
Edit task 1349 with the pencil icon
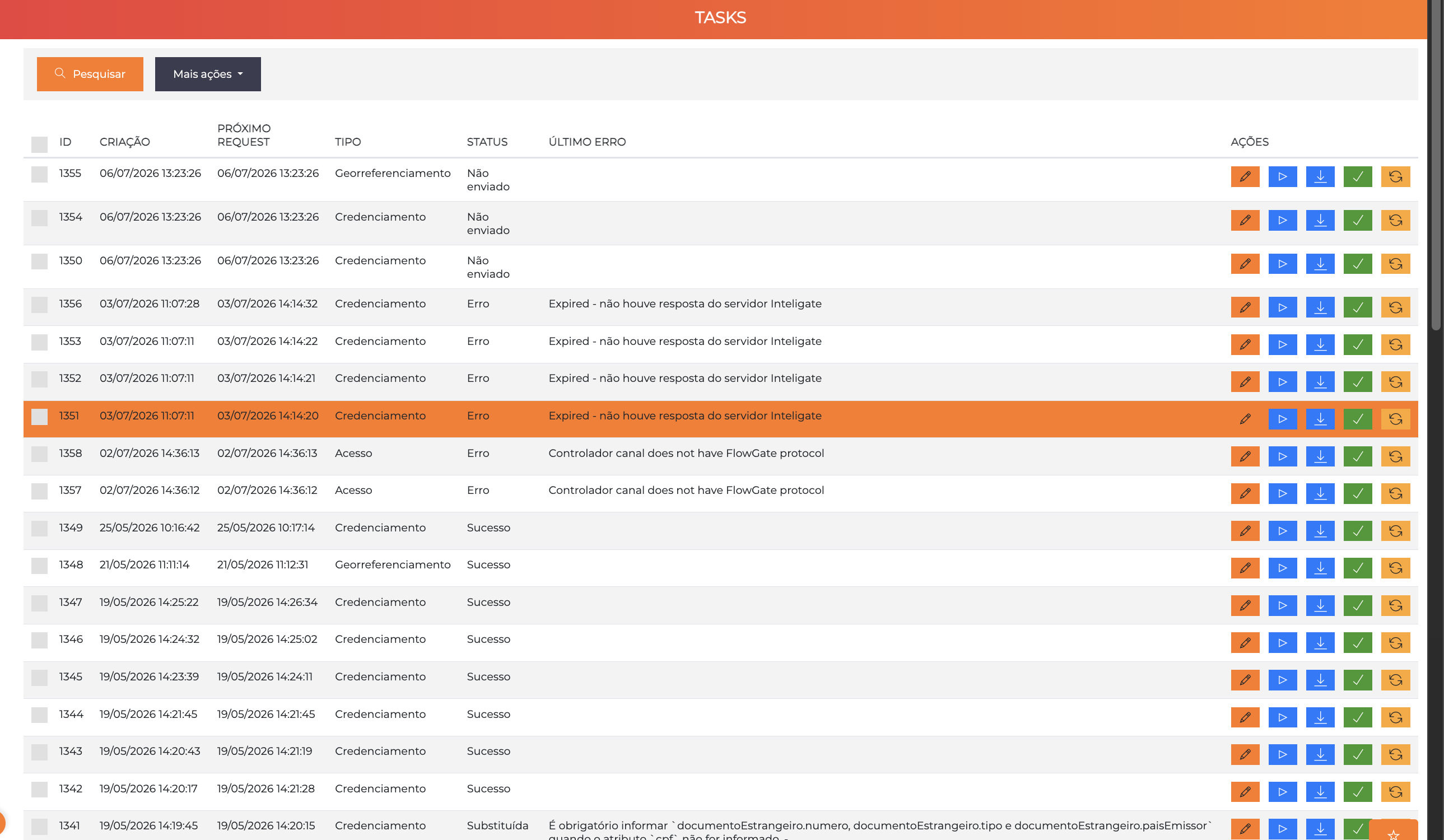click(x=1245, y=530)
